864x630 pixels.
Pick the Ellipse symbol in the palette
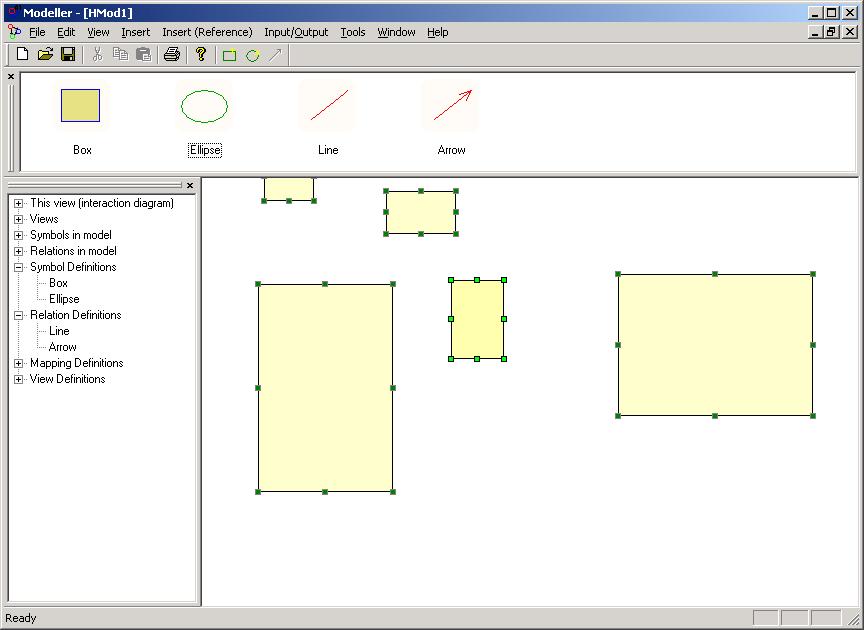pyautogui.click(x=204, y=106)
